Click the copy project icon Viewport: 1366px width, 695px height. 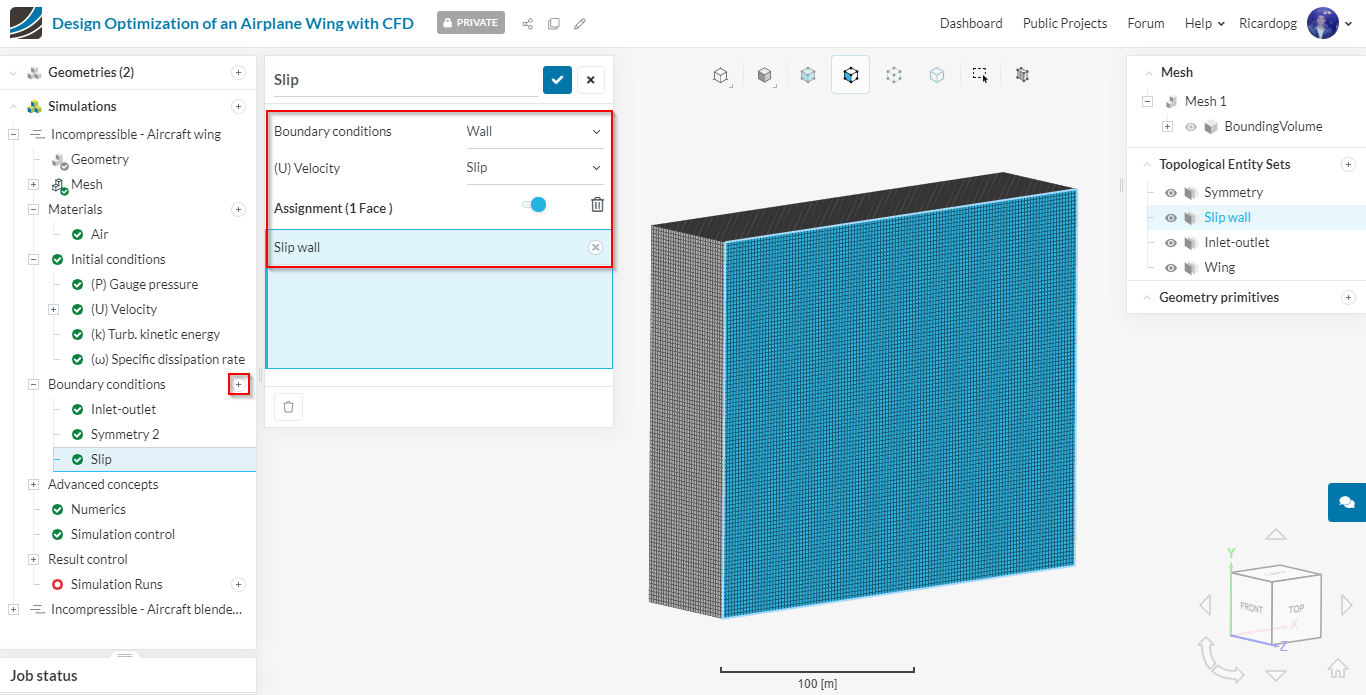coord(554,23)
